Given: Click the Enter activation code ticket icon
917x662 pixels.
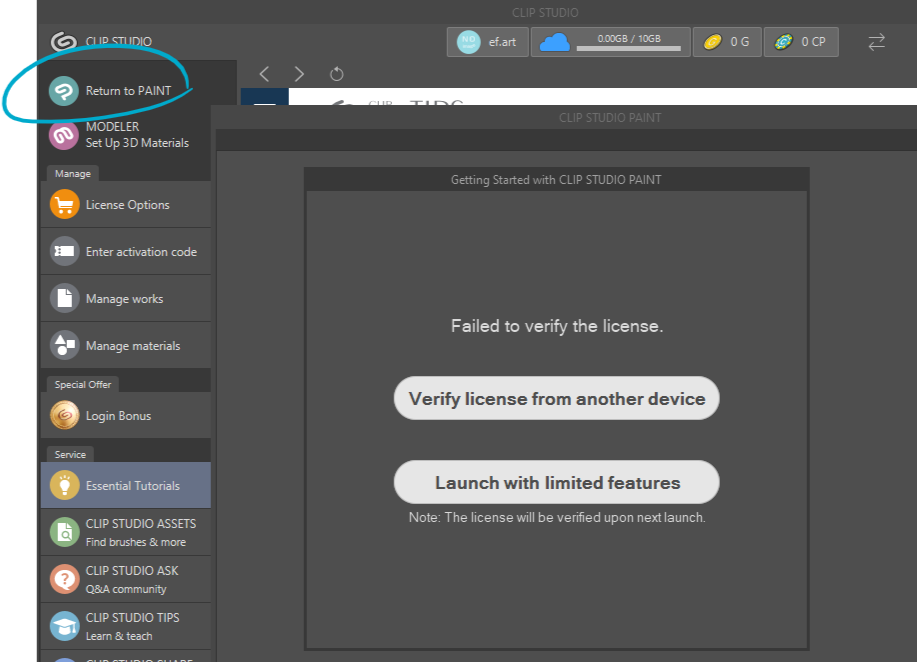Looking at the screenshot, I should pos(64,251).
